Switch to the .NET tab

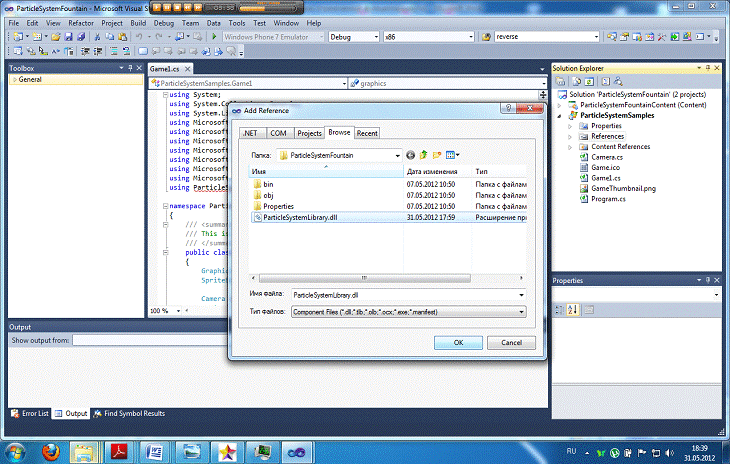250,132
